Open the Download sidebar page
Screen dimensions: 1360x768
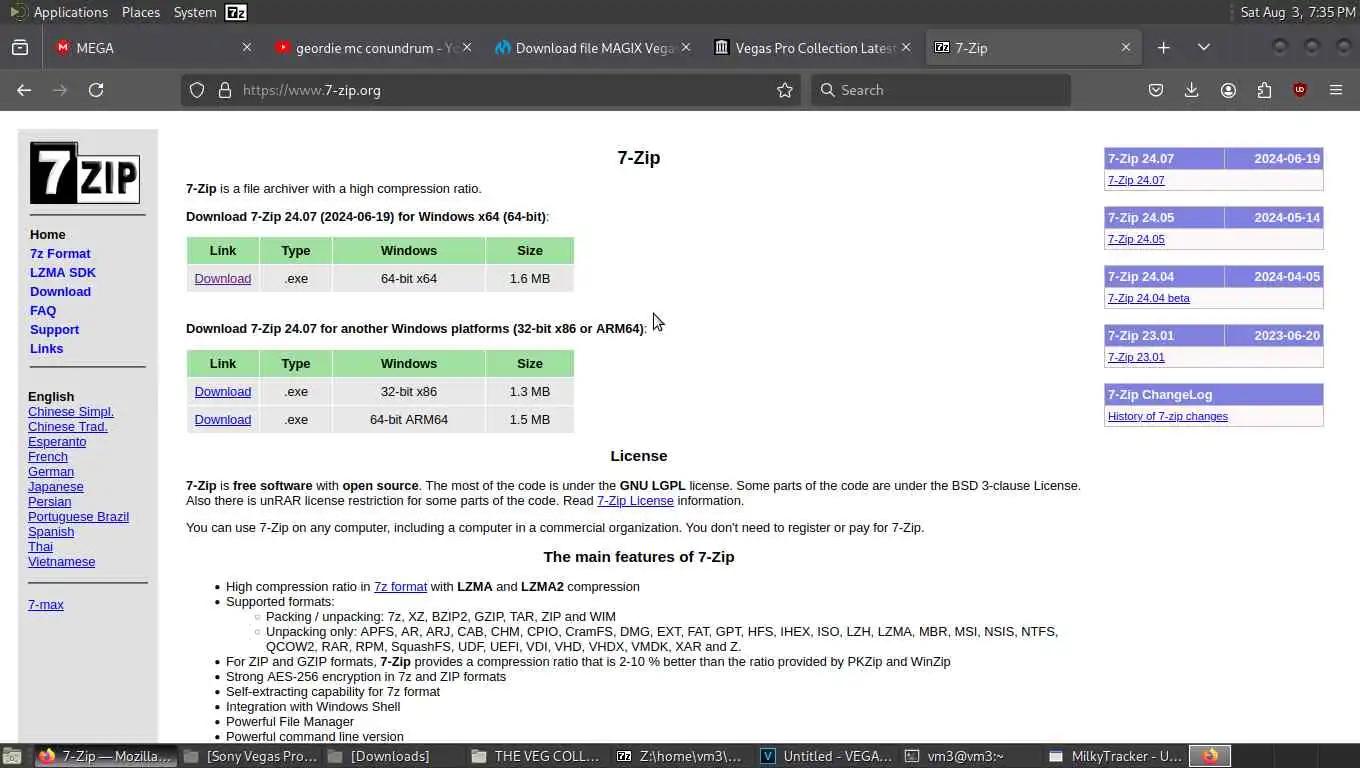pos(60,291)
